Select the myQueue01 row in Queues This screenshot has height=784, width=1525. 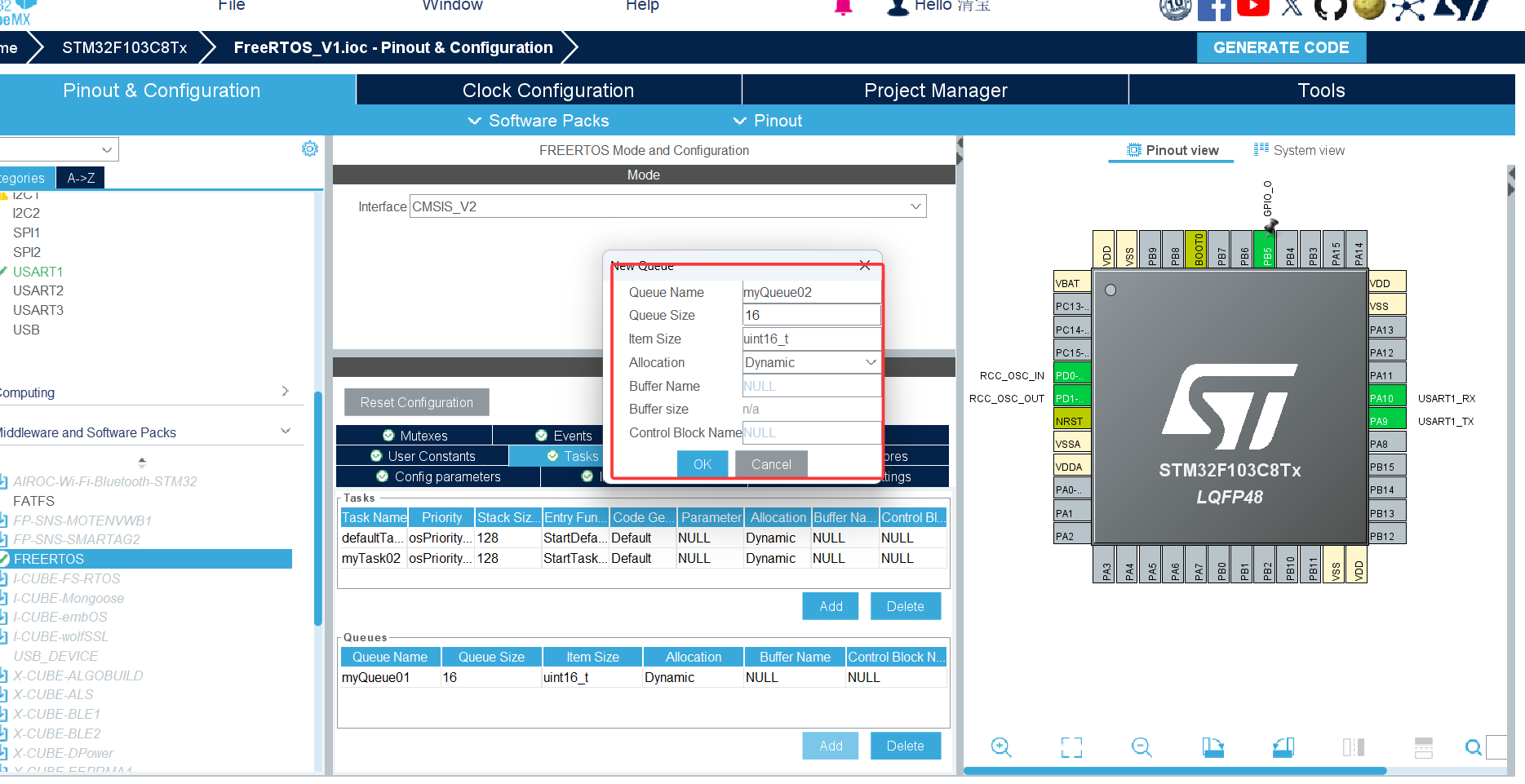coord(643,677)
